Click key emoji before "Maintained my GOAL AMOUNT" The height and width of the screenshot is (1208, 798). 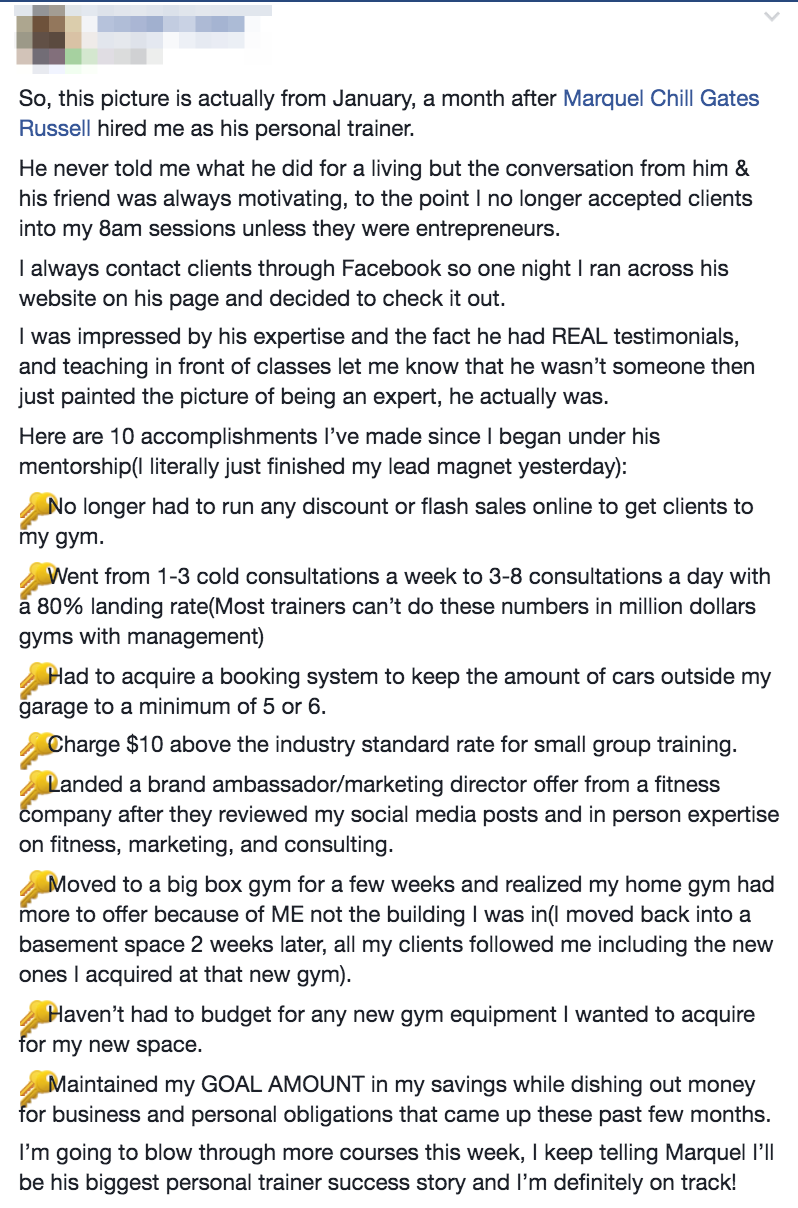(34, 1086)
